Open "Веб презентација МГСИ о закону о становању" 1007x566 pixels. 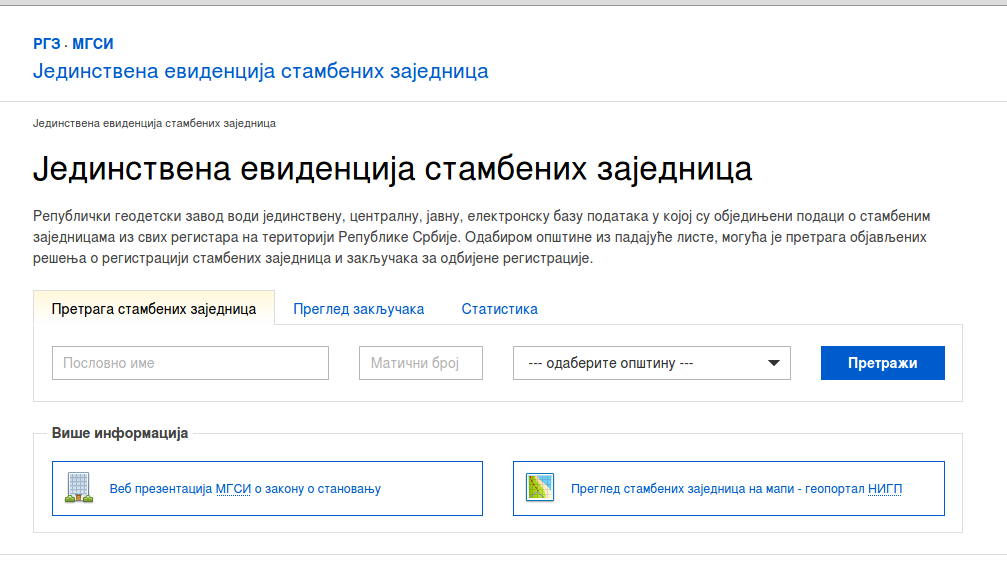click(245, 489)
